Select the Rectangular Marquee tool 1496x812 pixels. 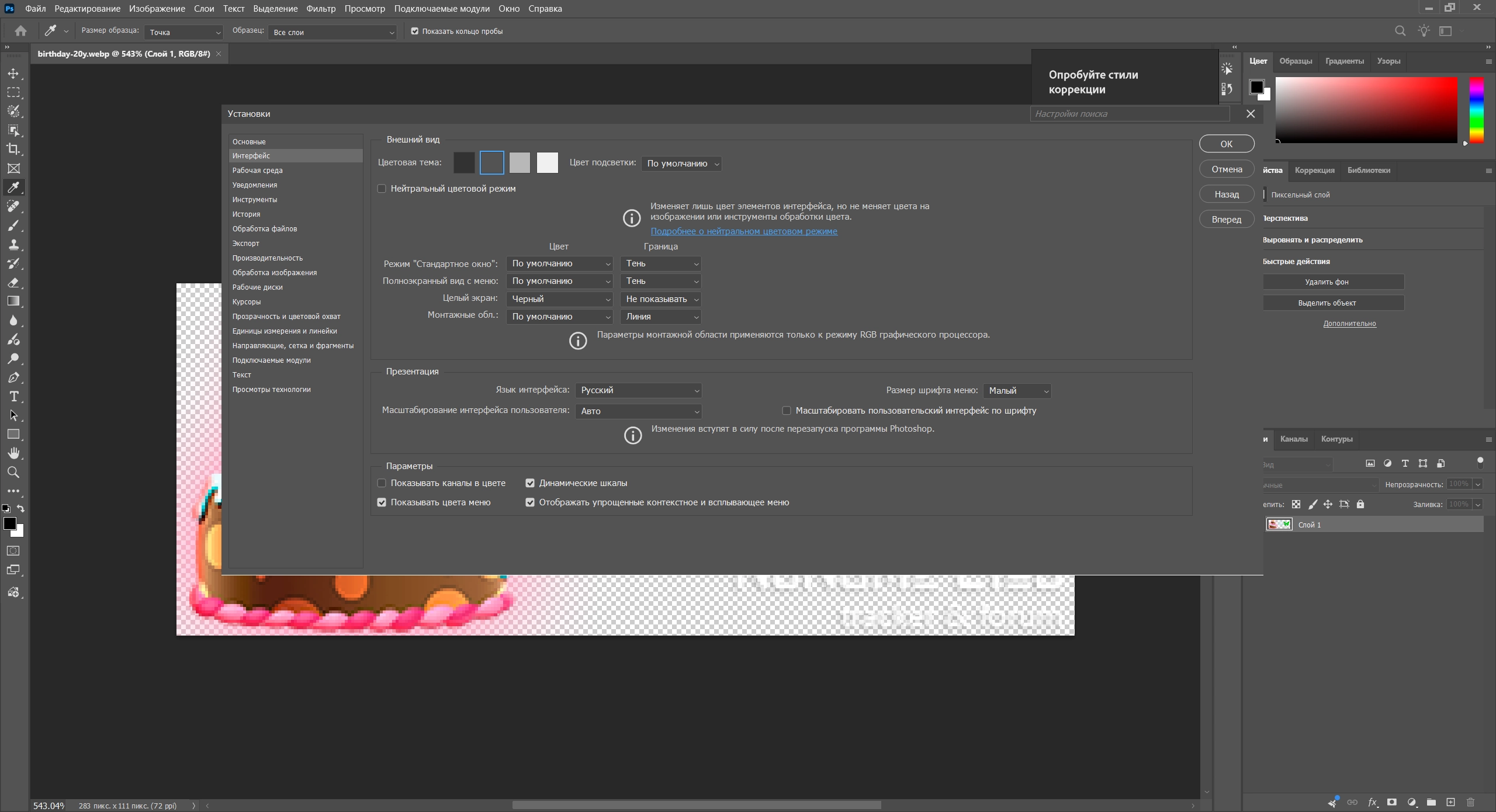tap(13, 92)
